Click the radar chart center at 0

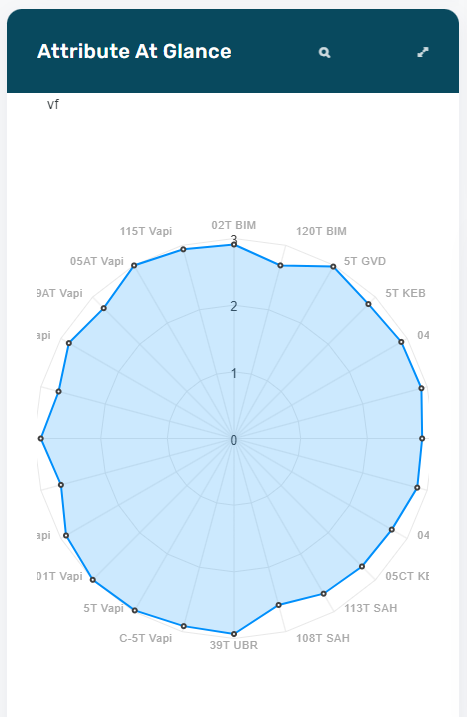pyautogui.click(x=234, y=440)
